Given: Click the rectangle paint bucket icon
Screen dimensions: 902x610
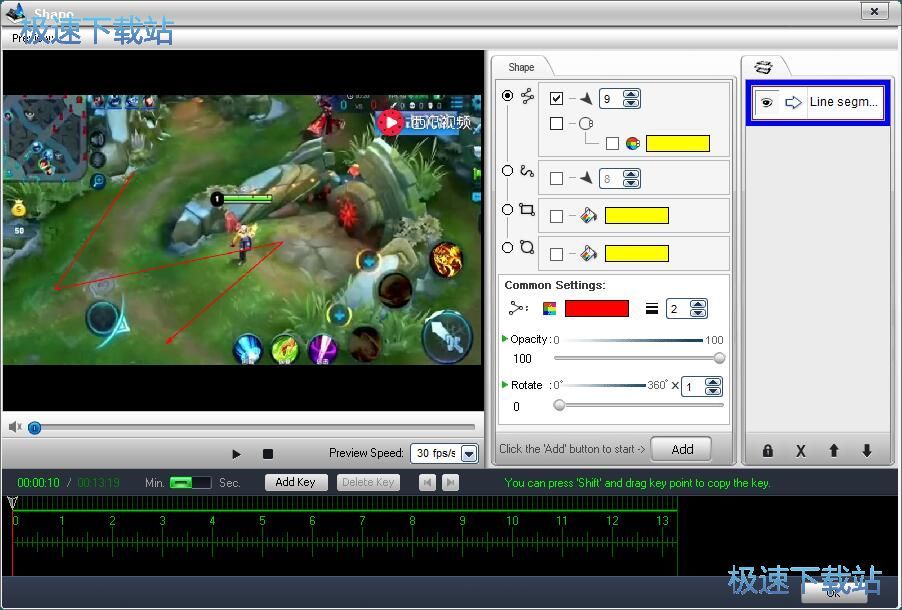Looking at the screenshot, I should click(588, 216).
